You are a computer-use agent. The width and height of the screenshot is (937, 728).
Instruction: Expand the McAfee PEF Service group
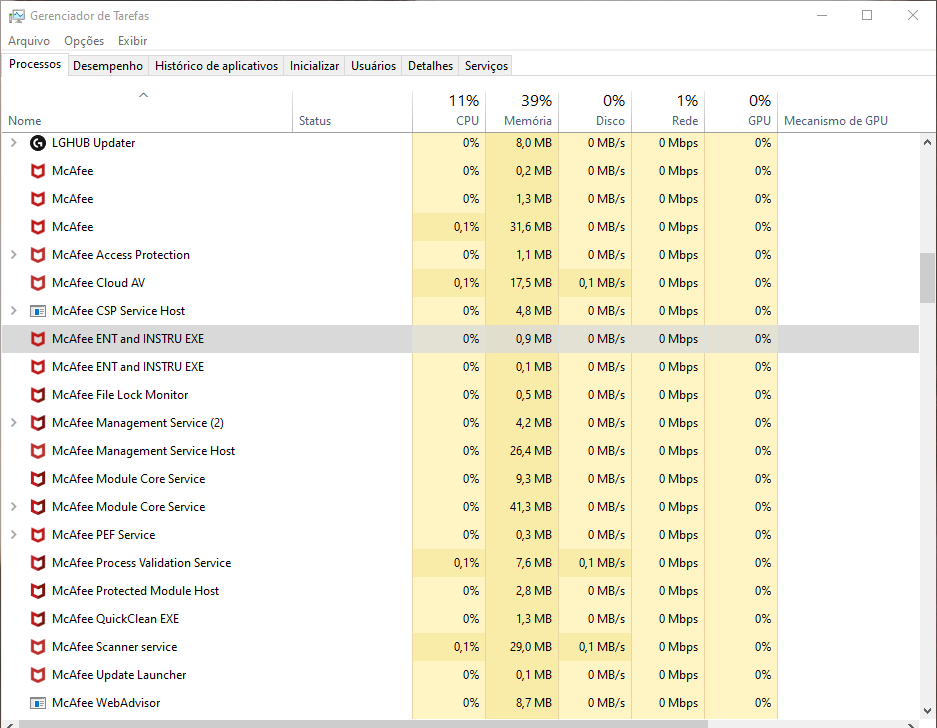click(13, 535)
